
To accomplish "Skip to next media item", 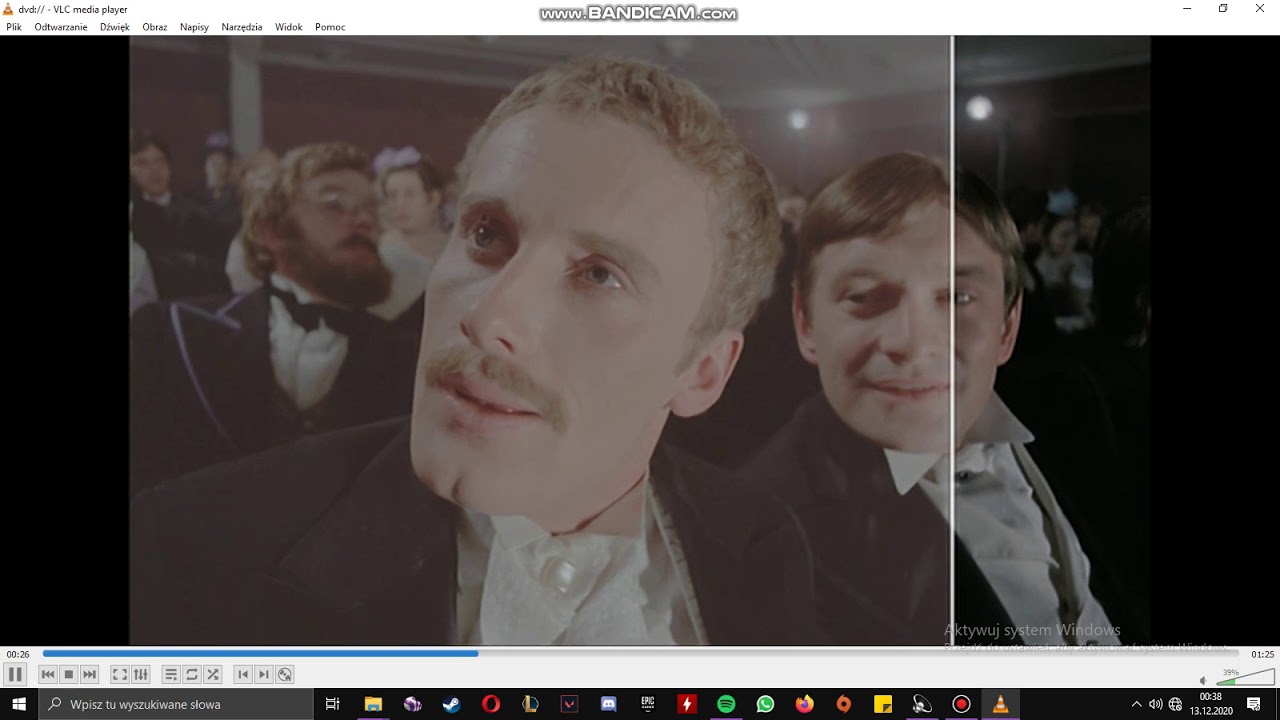I will coord(89,674).
